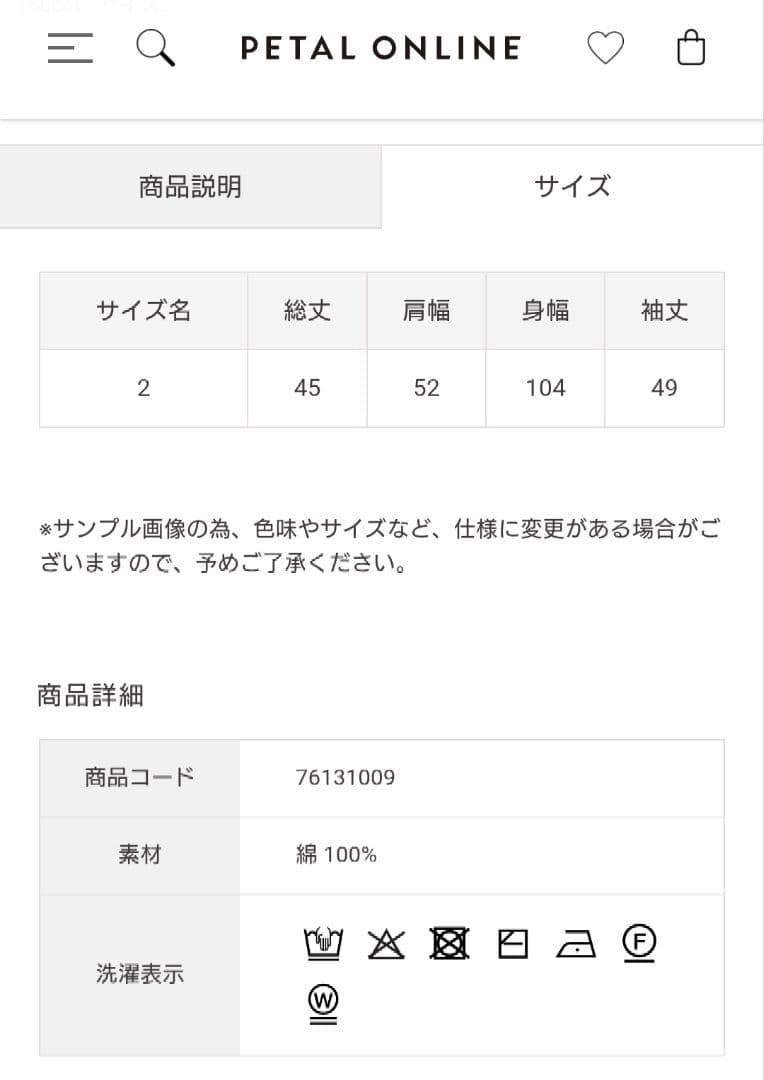
Task: Click the 綿 100% material value
Action: [x=336, y=855]
